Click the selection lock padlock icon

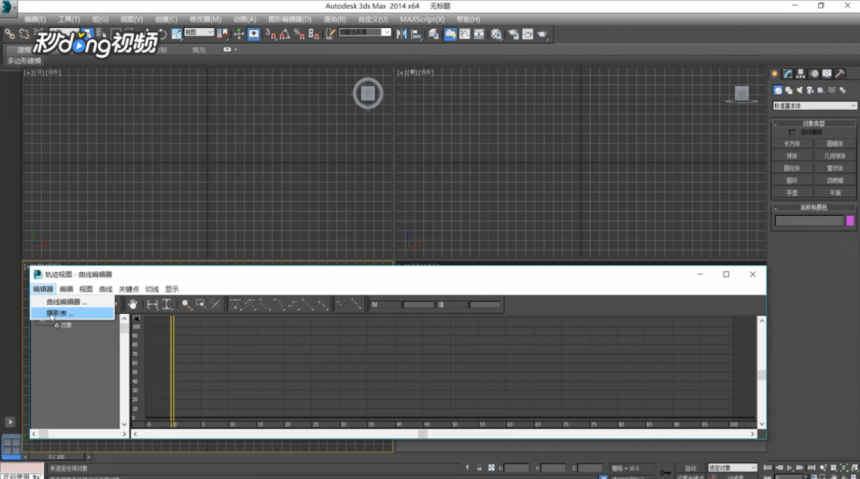pyautogui.click(x=479, y=468)
